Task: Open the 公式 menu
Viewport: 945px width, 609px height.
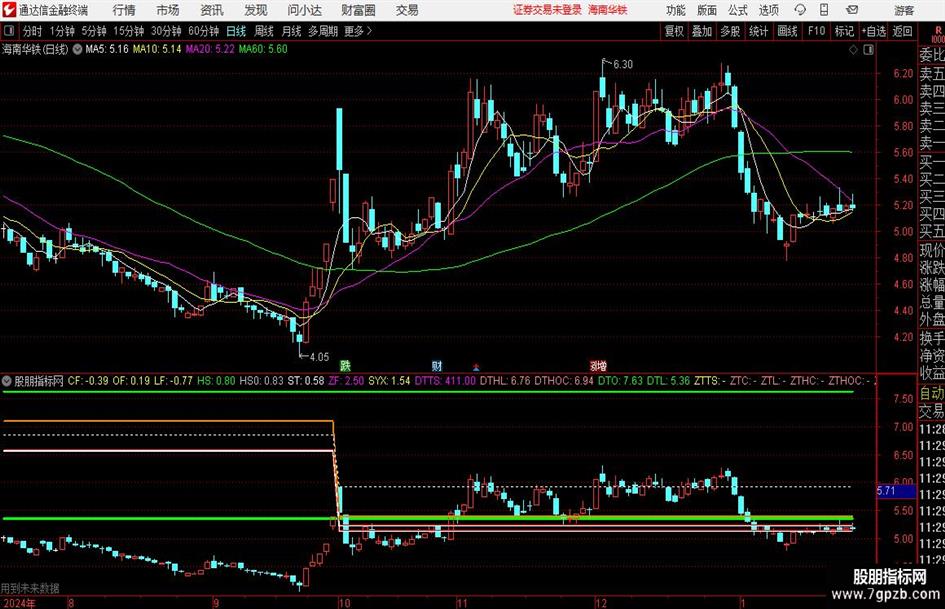Action: pyautogui.click(x=738, y=10)
